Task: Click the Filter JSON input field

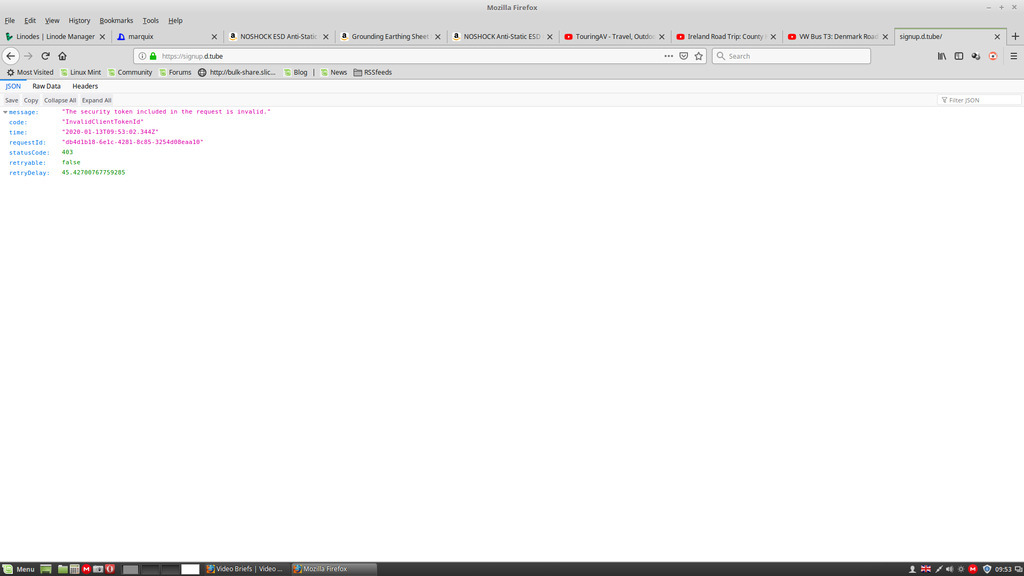Action: pyautogui.click(x=983, y=100)
